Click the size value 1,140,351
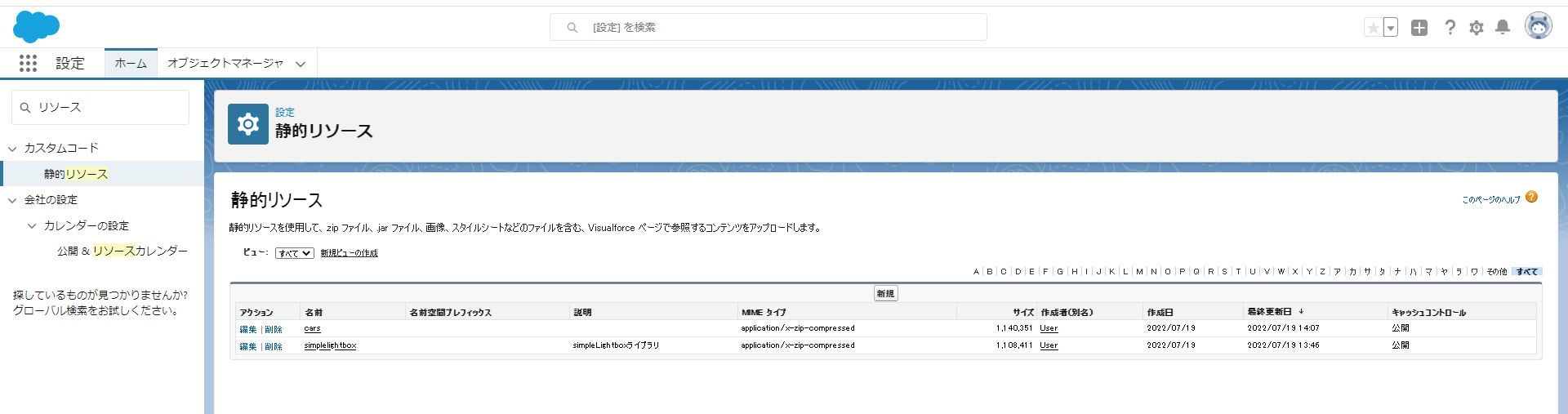 [x=1014, y=328]
